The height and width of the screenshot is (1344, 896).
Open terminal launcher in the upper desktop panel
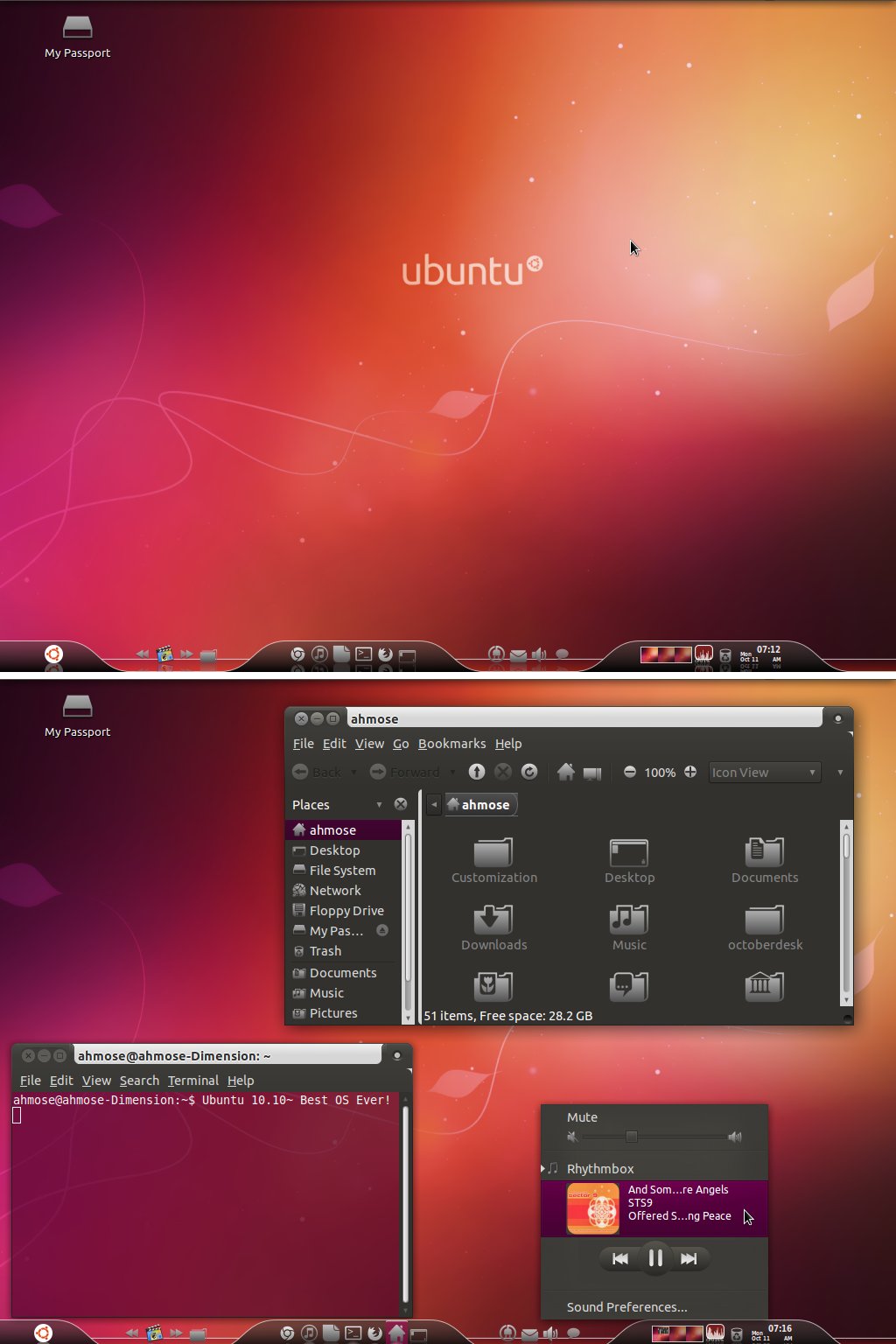click(x=364, y=654)
